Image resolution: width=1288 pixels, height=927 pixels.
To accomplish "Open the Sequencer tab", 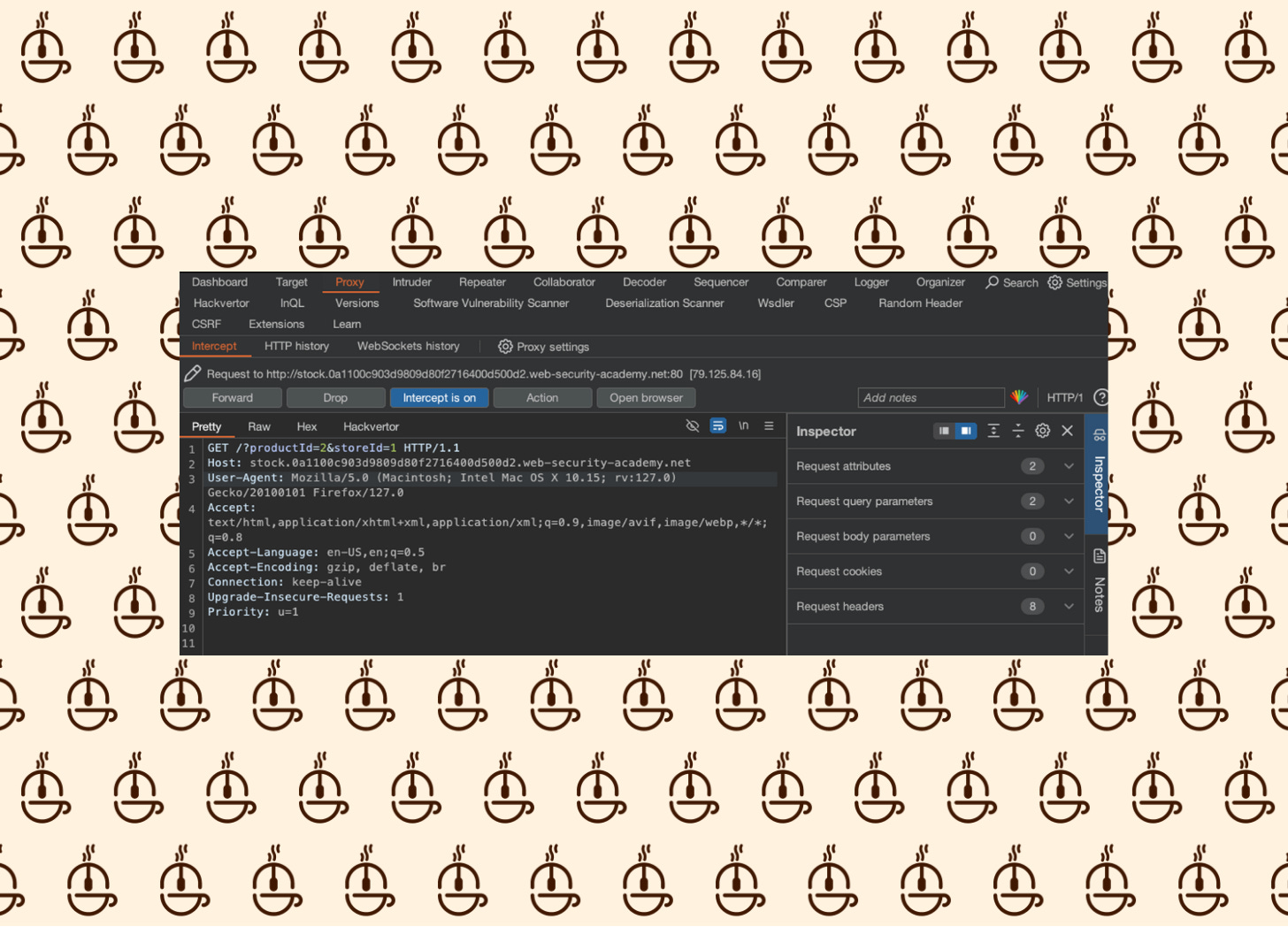I will [x=721, y=282].
